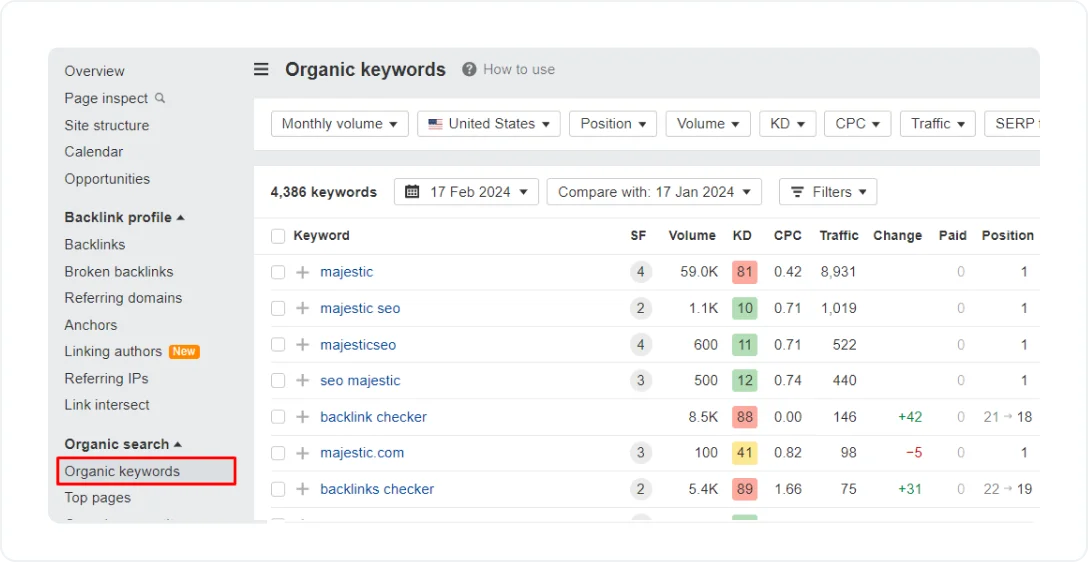Open the Volume filter dropdown
1088x562 pixels.
[708, 124]
